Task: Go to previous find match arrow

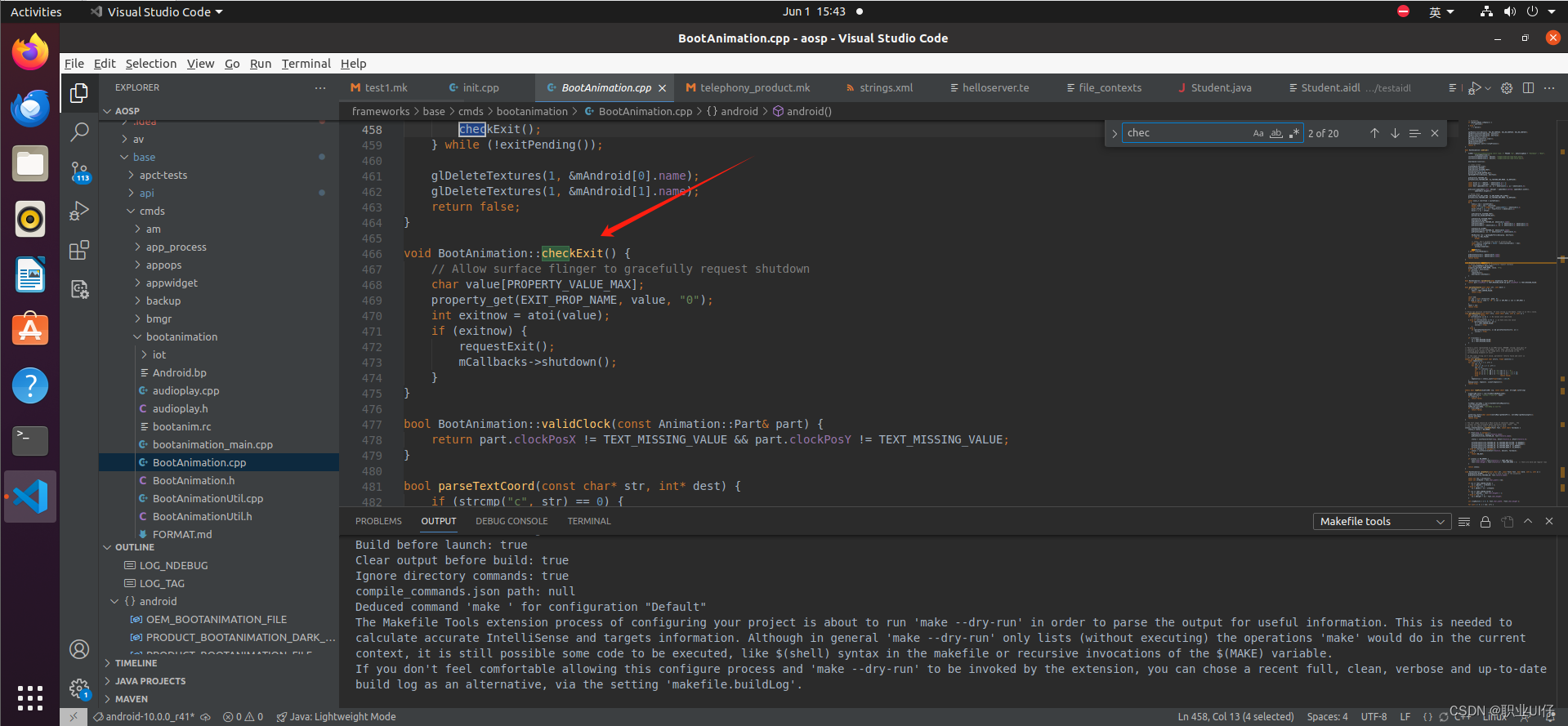Action: (1374, 133)
